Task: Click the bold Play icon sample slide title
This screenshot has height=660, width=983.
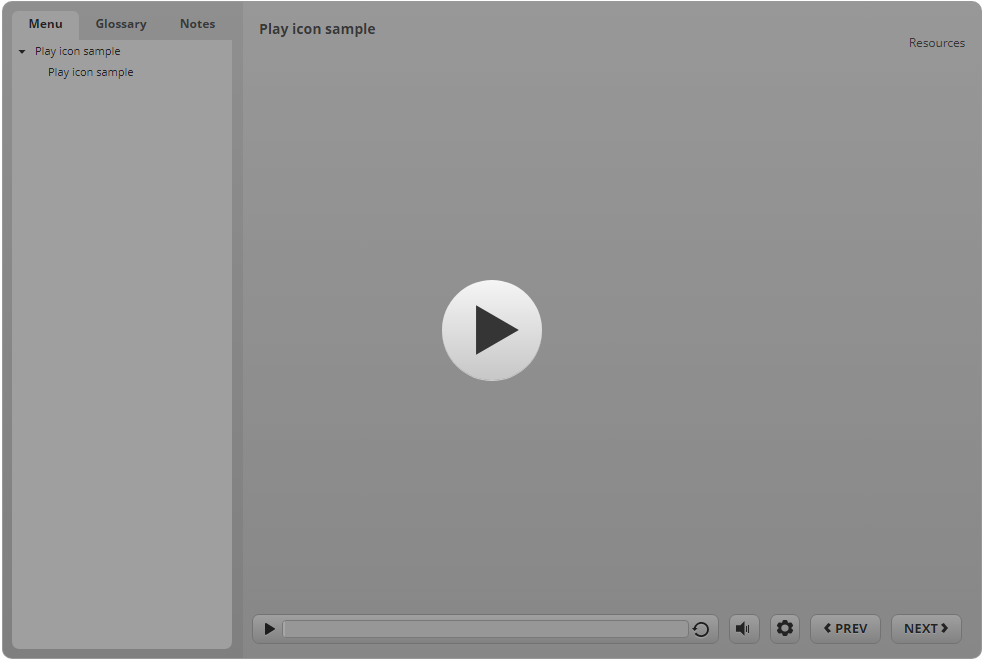Action: [317, 29]
